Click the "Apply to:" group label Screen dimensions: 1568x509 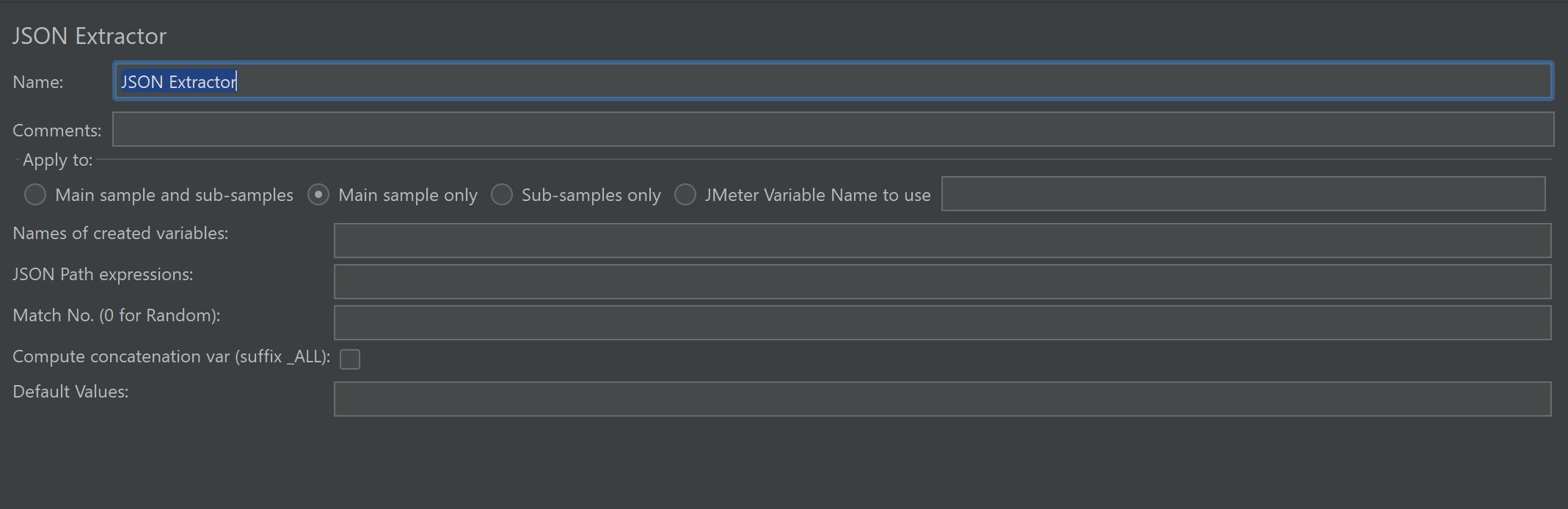tap(58, 160)
